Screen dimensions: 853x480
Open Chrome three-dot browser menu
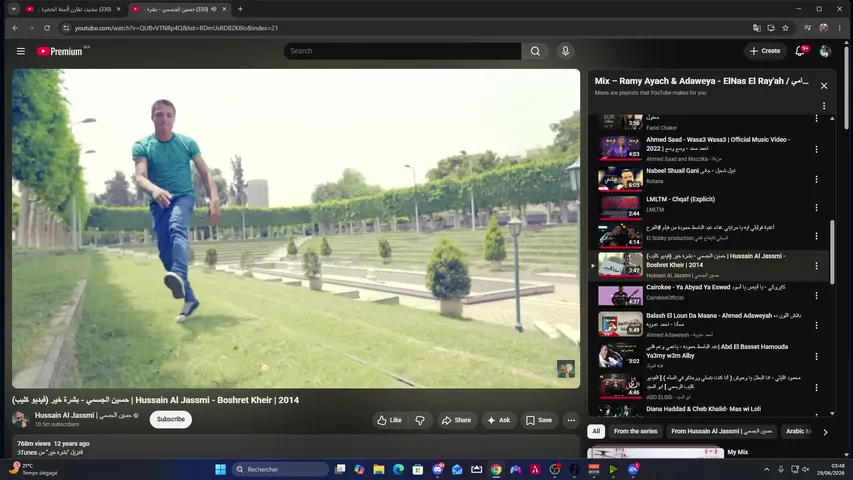[840, 28]
